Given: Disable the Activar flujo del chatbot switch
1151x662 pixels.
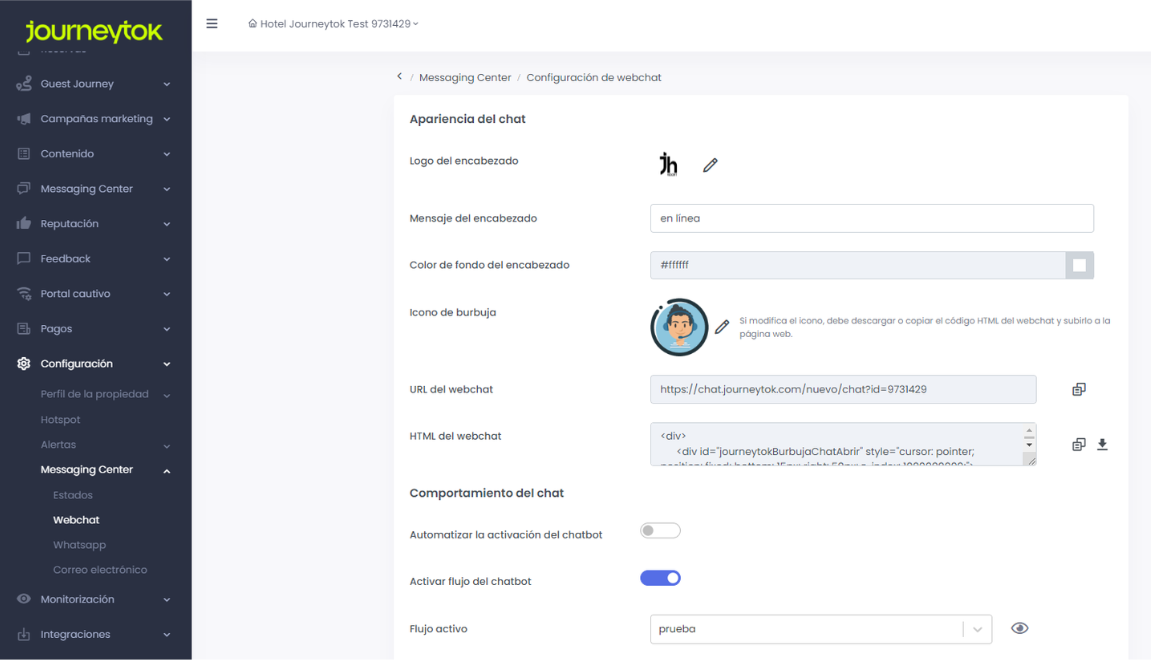Looking at the screenshot, I should [x=660, y=578].
